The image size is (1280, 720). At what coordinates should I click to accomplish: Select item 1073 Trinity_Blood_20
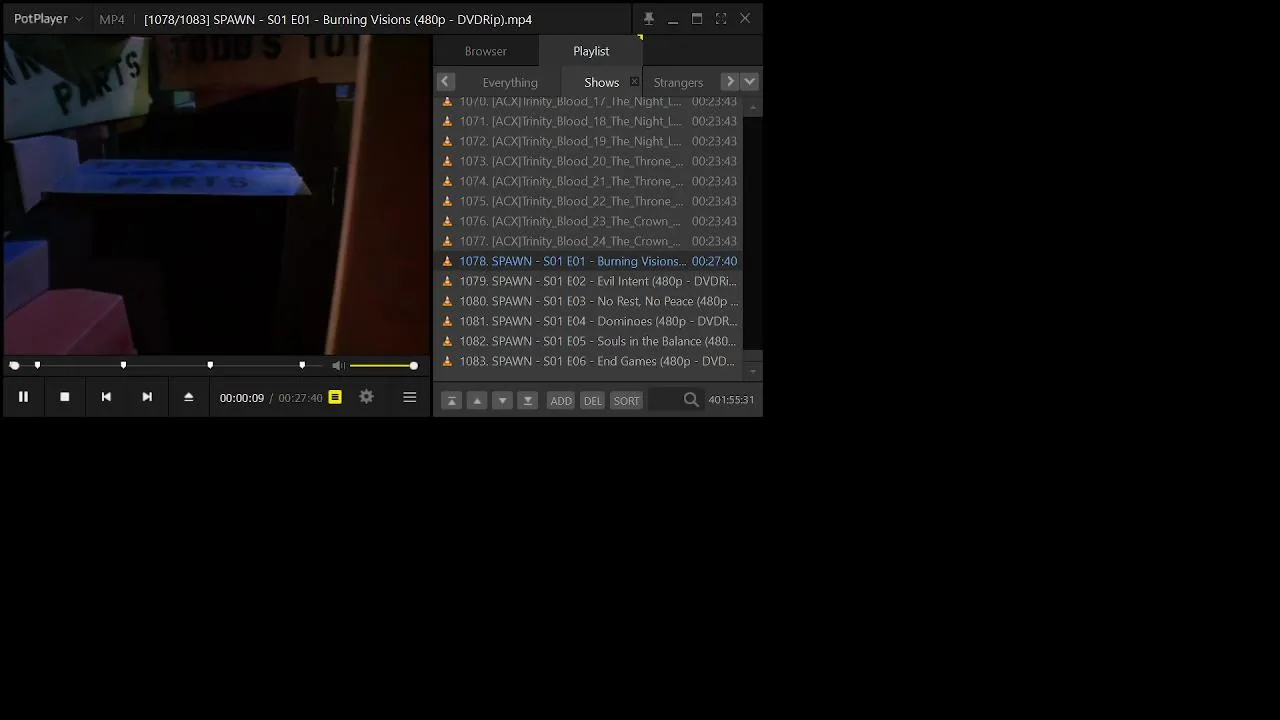point(590,161)
